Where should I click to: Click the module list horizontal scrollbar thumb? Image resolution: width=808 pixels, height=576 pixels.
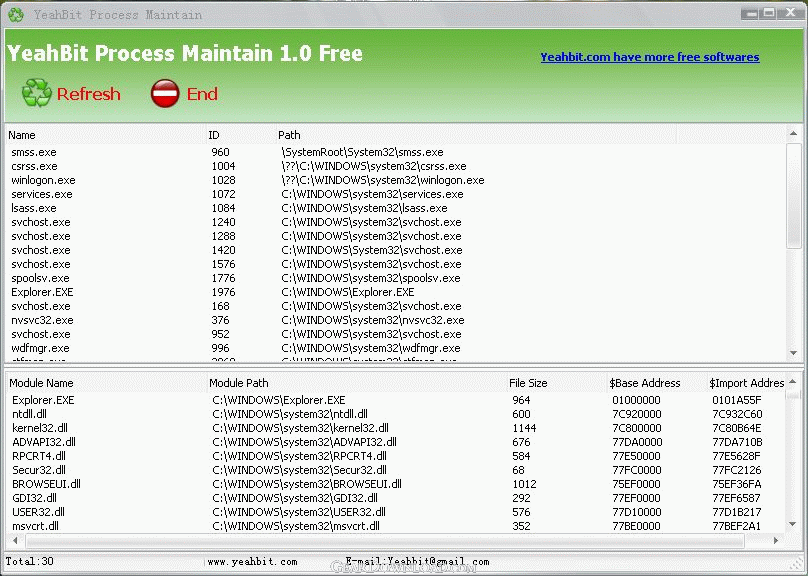point(385,540)
